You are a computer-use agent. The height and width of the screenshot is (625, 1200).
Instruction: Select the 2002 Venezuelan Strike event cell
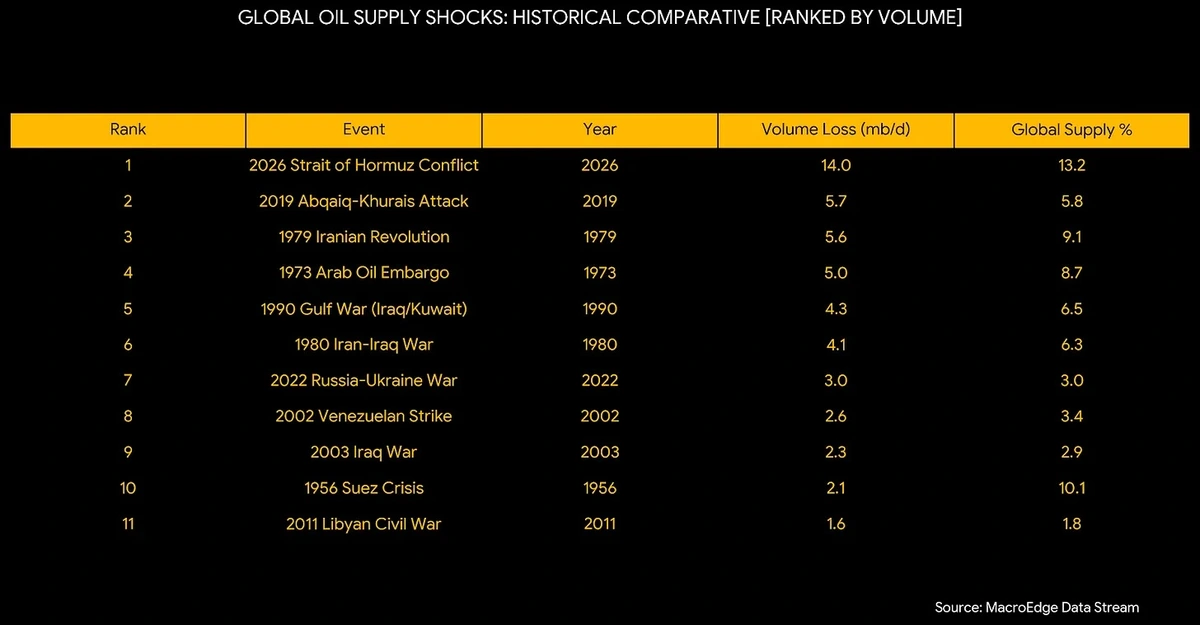pyautogui.click(x=363, y=416)
